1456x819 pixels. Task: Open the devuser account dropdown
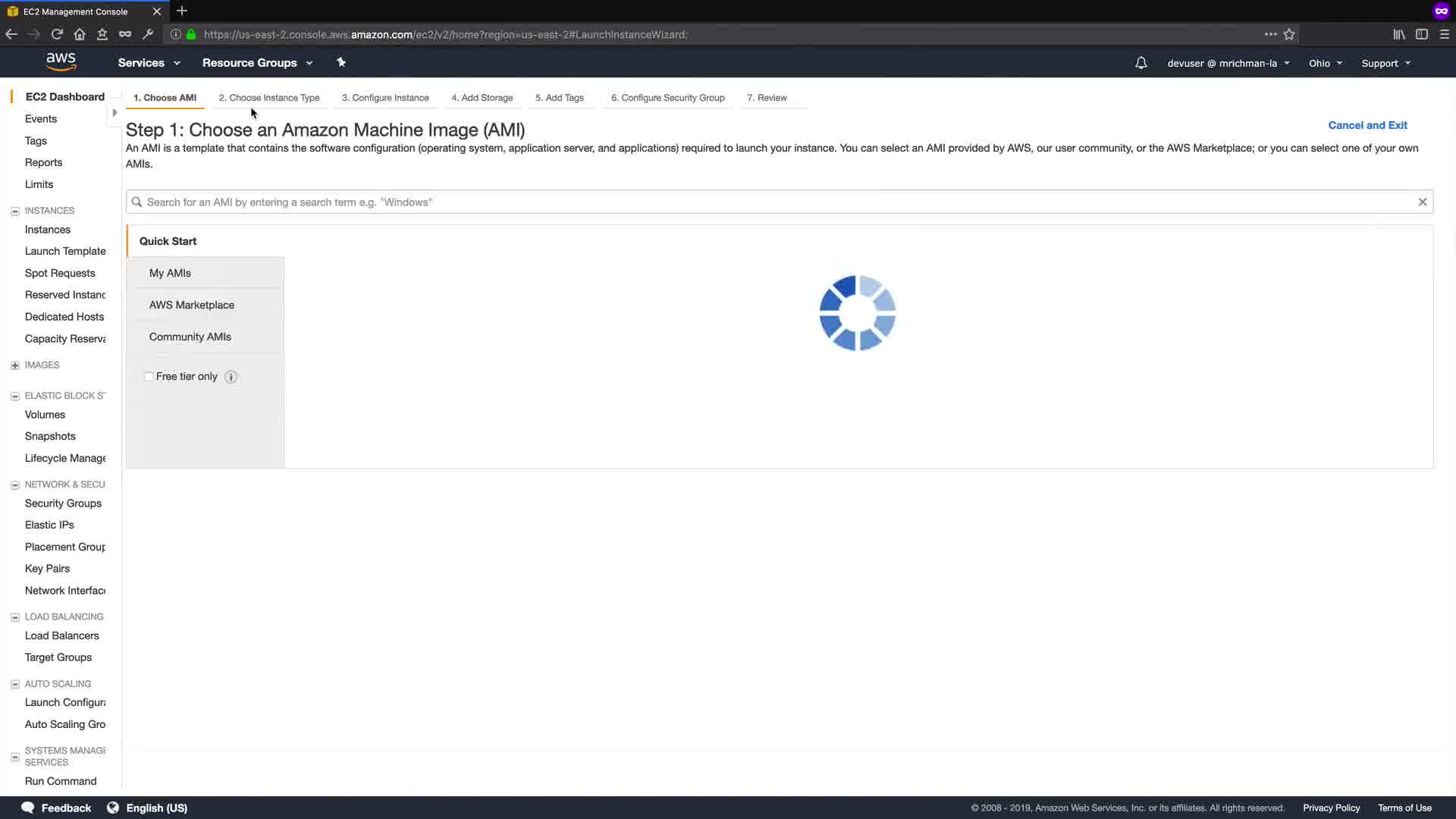(1228, 63)
